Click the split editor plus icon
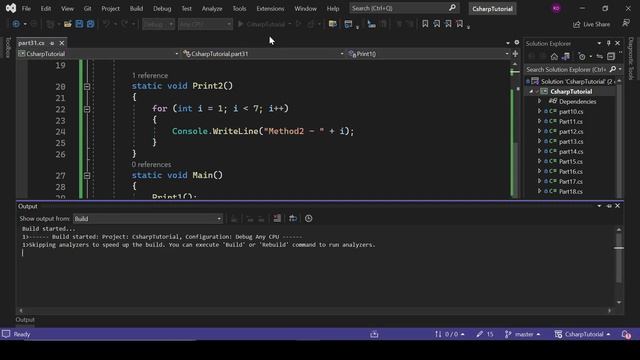This screenshot has width=640, height=360. click(516, 53)
